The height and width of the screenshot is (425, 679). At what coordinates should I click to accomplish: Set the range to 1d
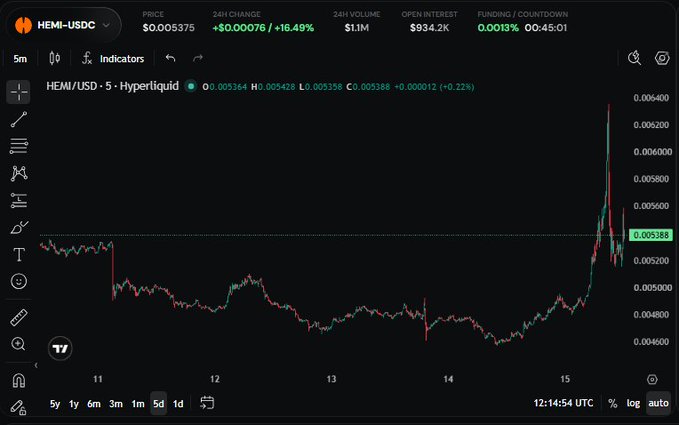point(178,404)
